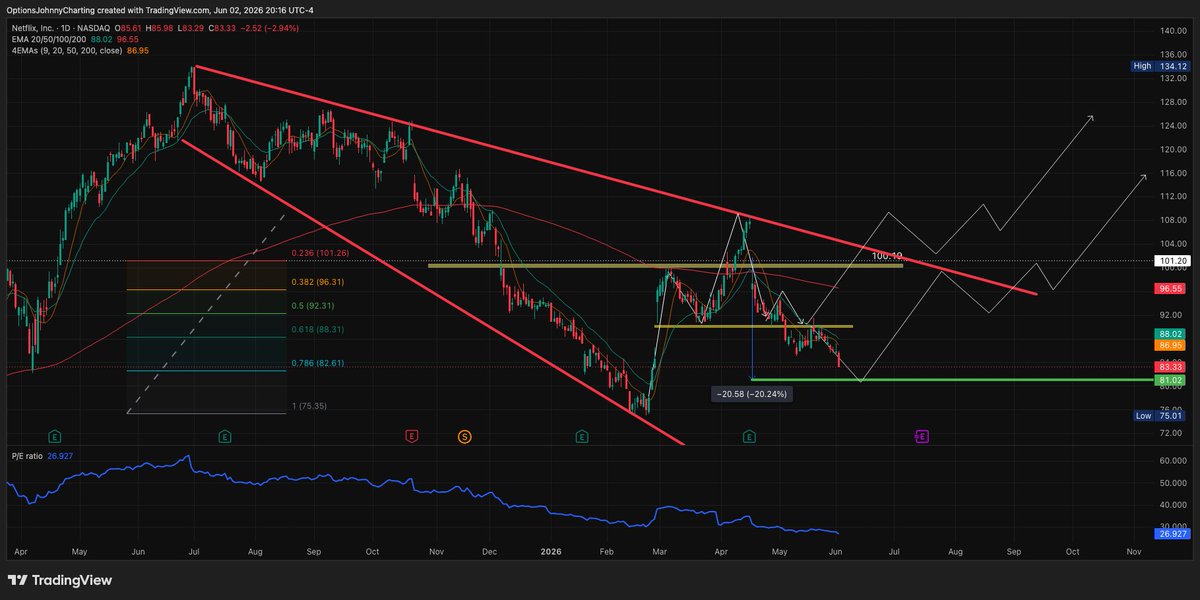
Task: Click the red 83.33 last price label
Action: click(x=1172, y=367)
